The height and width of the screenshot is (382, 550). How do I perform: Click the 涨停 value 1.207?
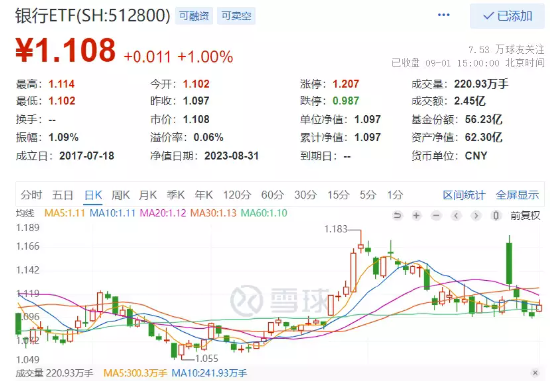(x=346, y=84)
